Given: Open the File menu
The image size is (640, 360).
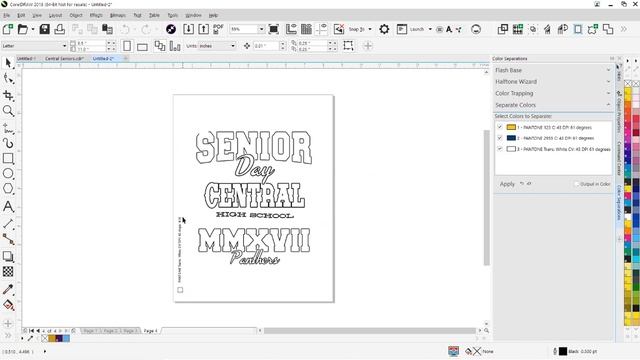Looking at the screenshot, I should (x=7, y=15).
